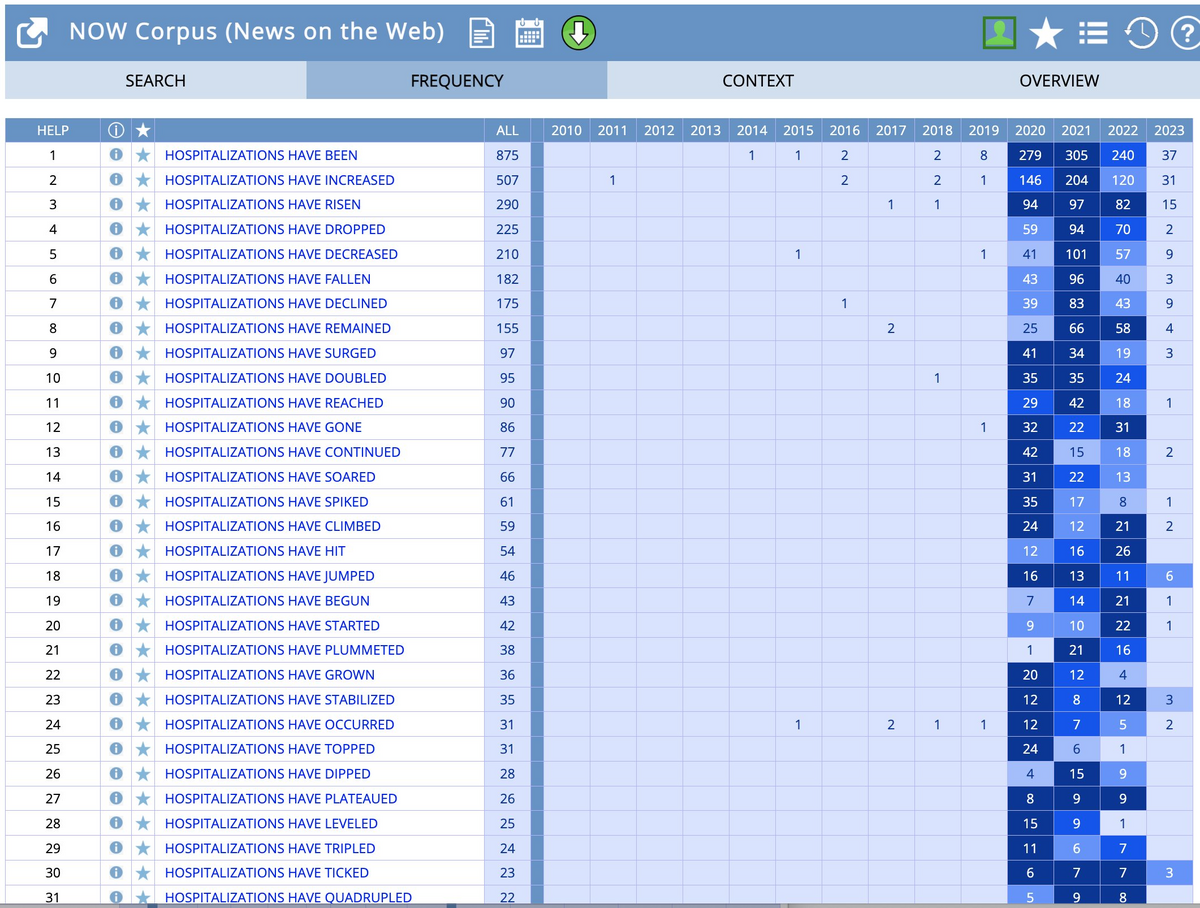The image size is (1200, 908).
Task: Open HOSPITALIZATIONS HAVE DECREASED link
Action: (281, 254)
